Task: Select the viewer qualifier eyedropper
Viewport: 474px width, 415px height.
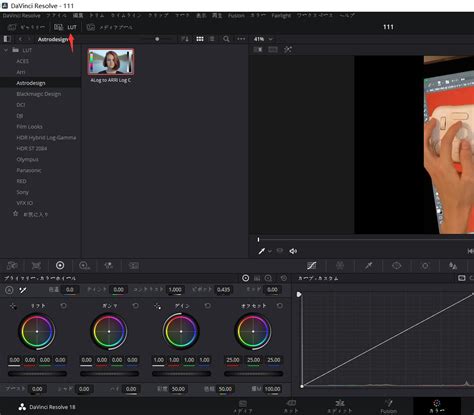Action: tap(261, 251)
